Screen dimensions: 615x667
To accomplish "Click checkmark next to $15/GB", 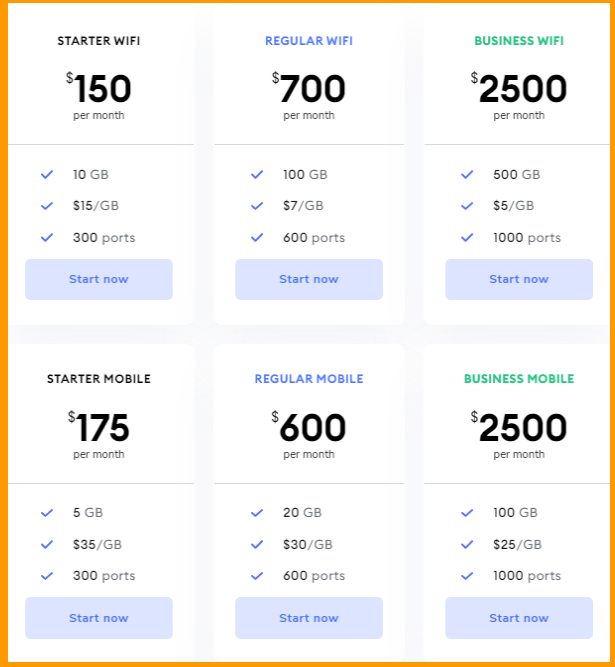I will pos(47,206).
